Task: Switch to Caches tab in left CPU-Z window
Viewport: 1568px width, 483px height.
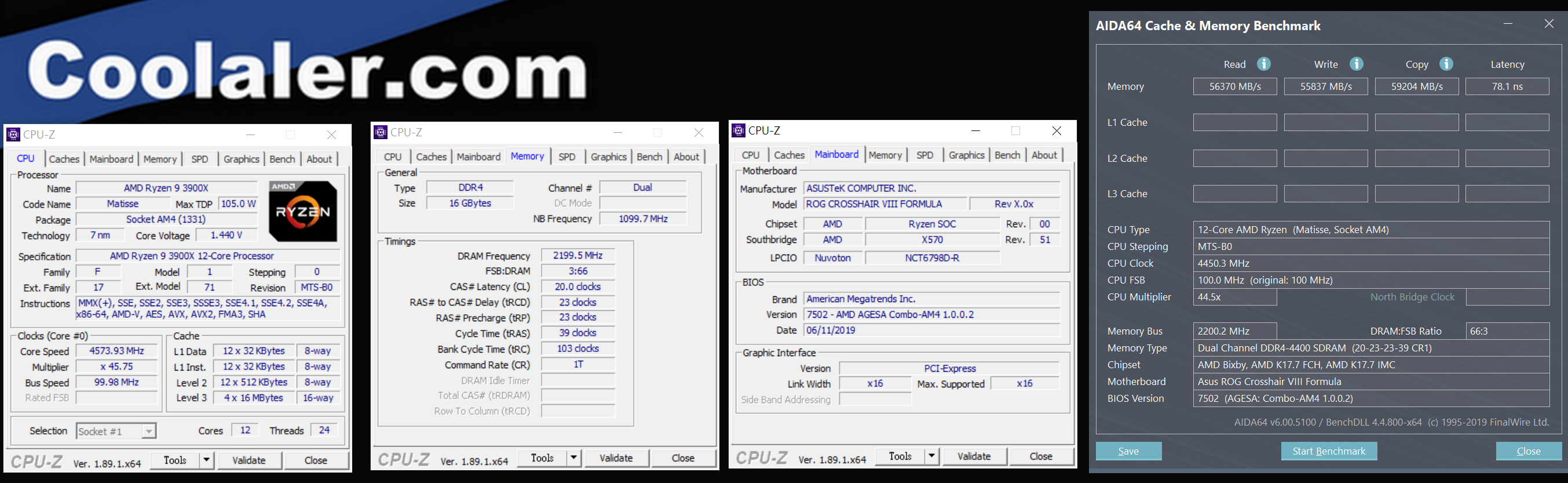Action: coord(64,159)
